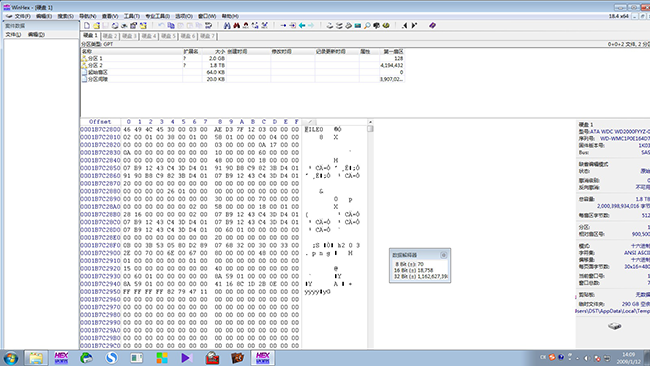Open the 文件(L) menu in left panel

coord(13,34)
